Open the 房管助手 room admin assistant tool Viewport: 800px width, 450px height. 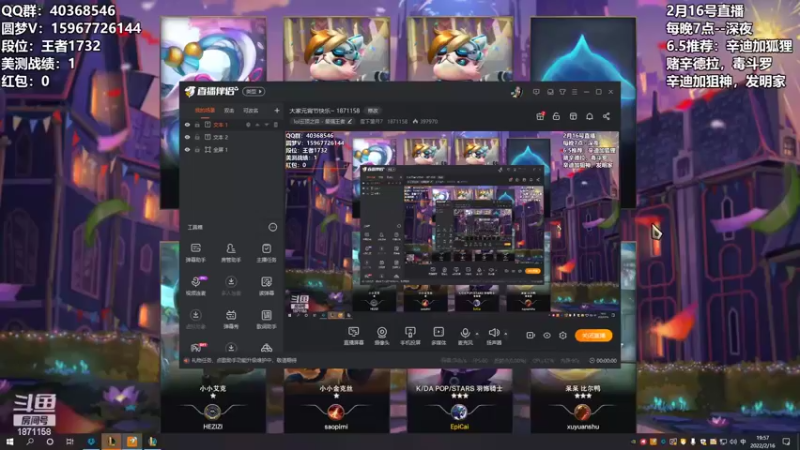click(x=231, y=253)
